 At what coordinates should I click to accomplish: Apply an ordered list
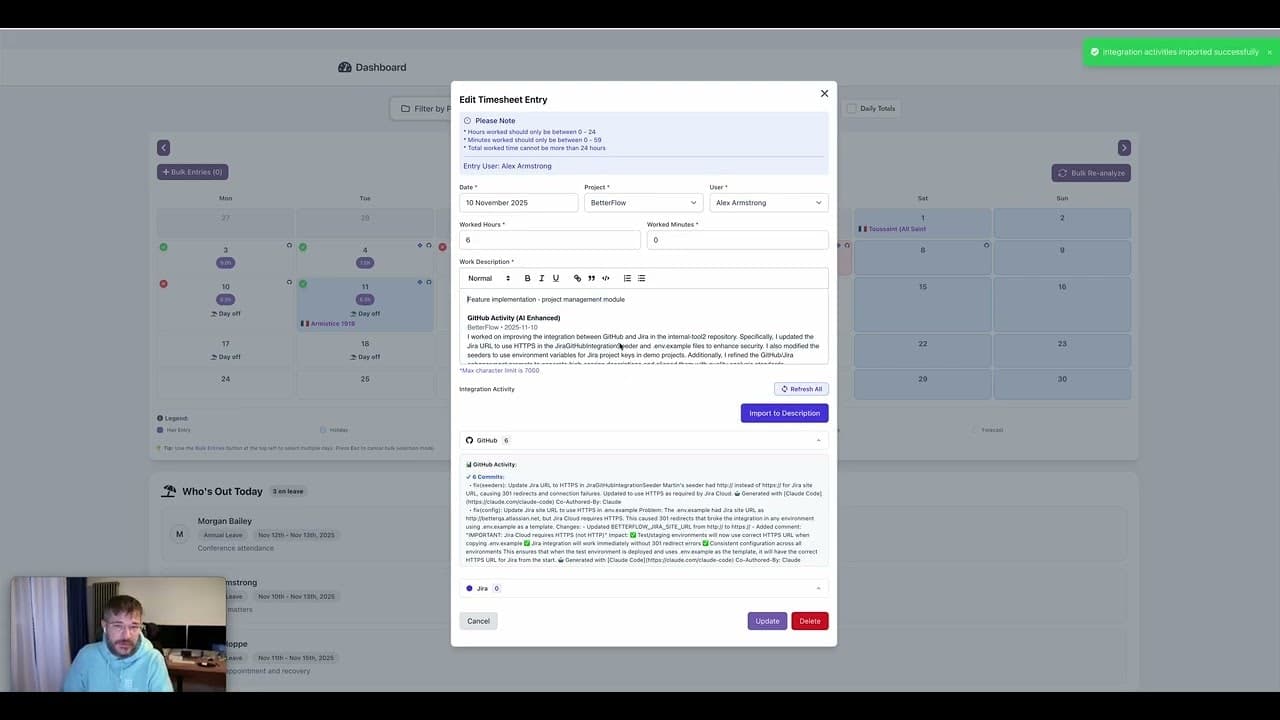click(627, 278)
